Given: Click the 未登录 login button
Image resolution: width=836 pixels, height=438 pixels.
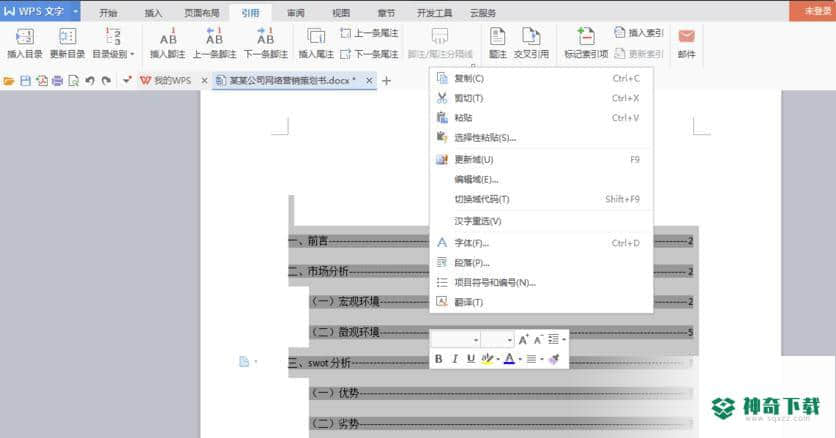Looking at the screenshot, I should click(813, 11).
